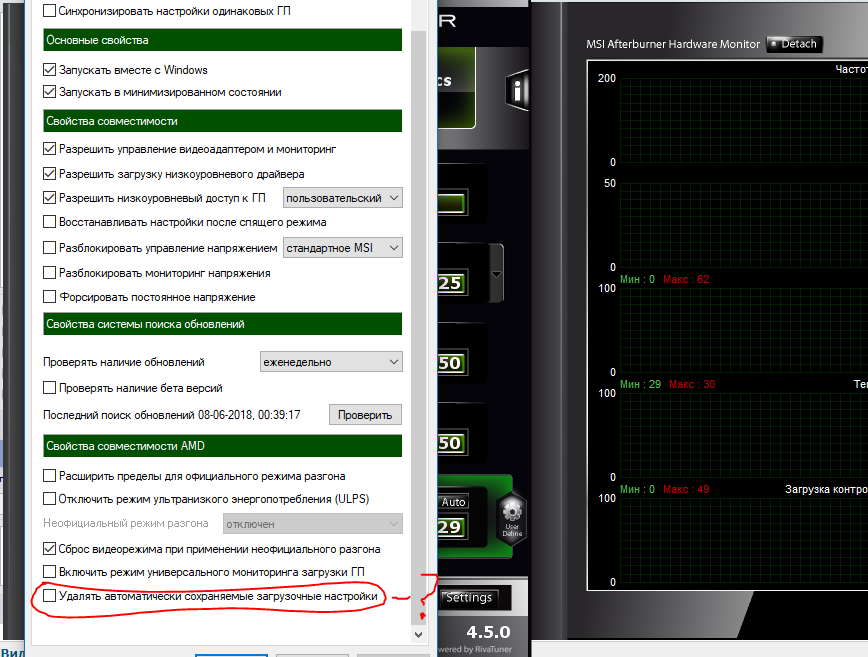Viewport: 868px width, 657px height.
Task: Toggle Разрешить низкоуровневый доступ к ГП
Action: 49,198
